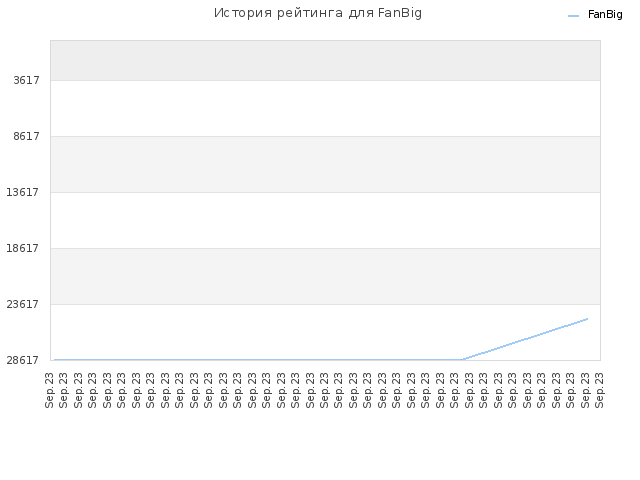Viewport: 640px width, 480px height.
Task: Click the point where the line starts rising
Action: click(x=463, y=360)
